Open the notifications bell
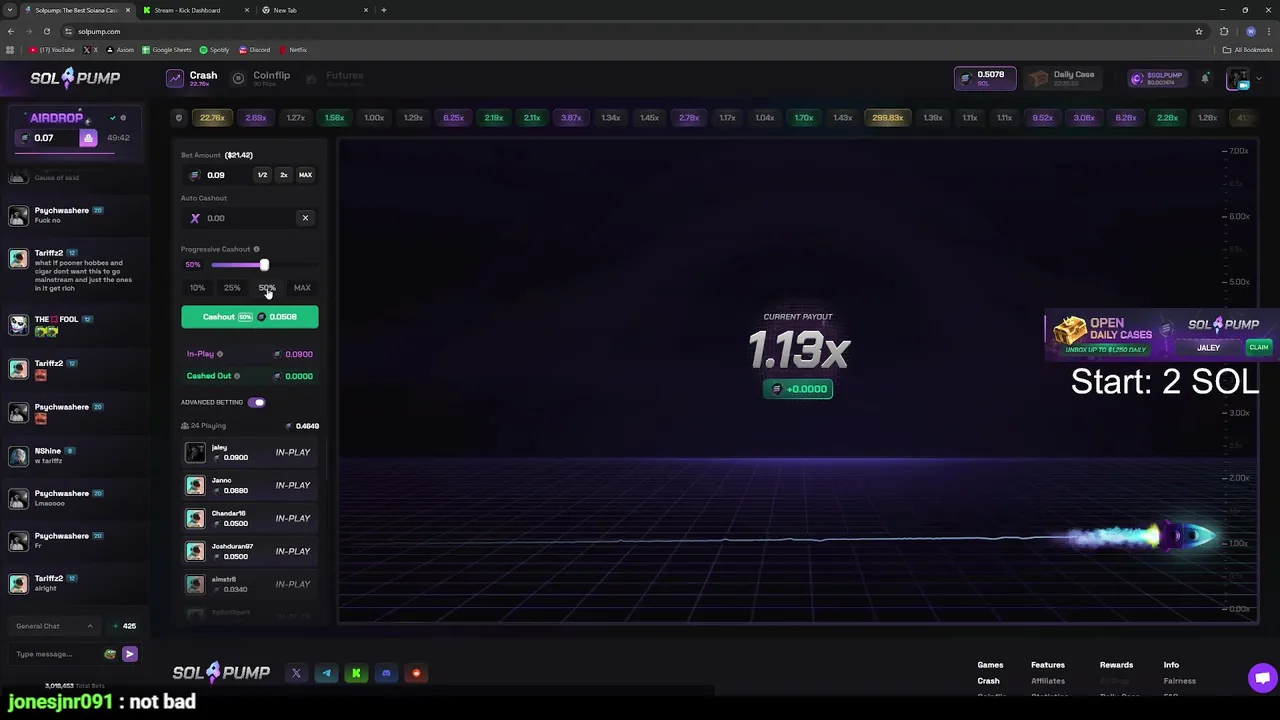1280x720 pixels. pyautogui.click(x=1205, y=78)
